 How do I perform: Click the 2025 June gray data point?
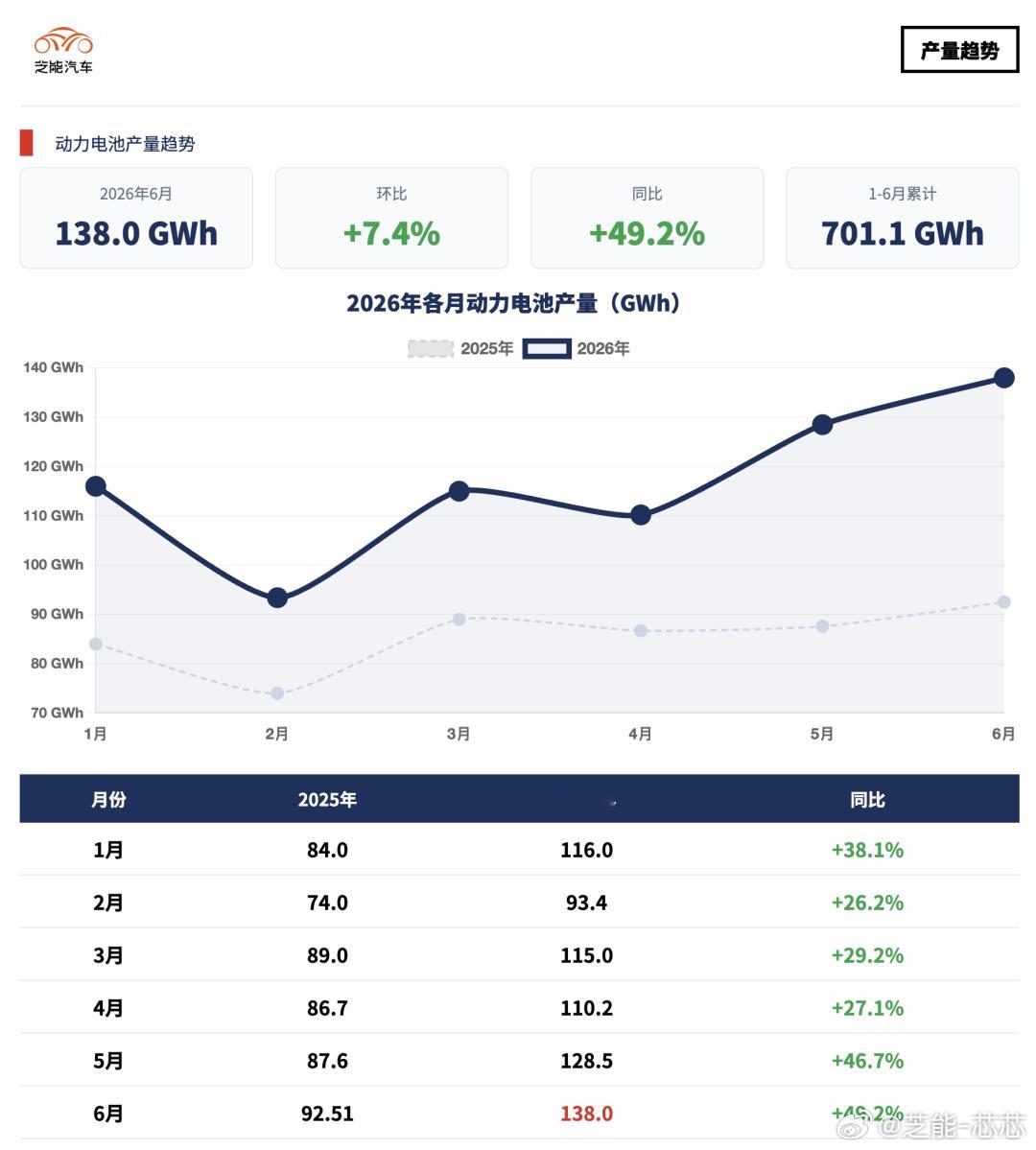click(1004, 602)
